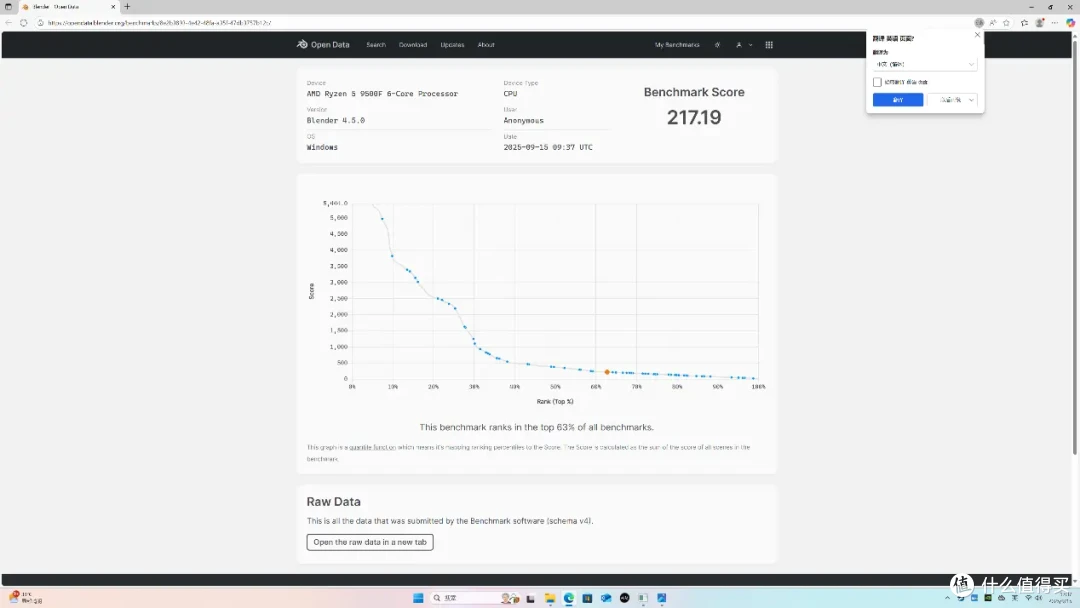Go to My Benchmarks
1080x608 pixels.
pyautogui.click(x=676, y=45)
